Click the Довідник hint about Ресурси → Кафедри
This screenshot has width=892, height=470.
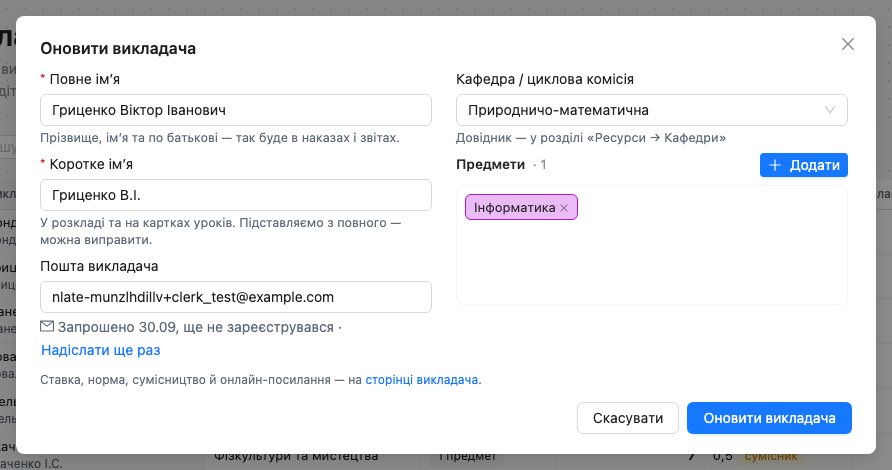pos(591,138)
